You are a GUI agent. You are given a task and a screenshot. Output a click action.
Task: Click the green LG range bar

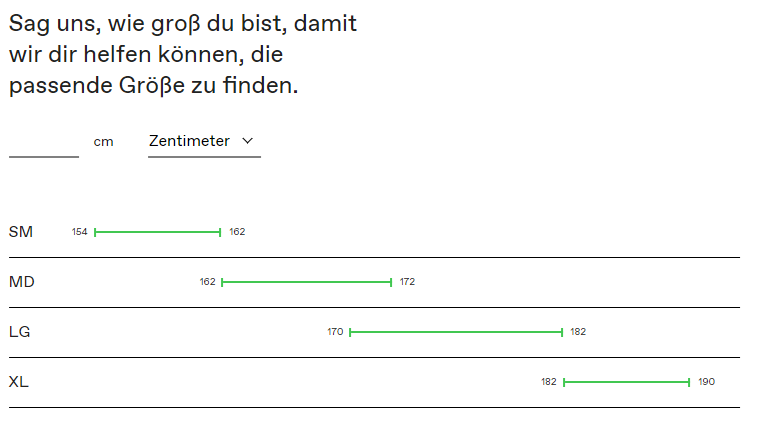[x=456, y=332]
